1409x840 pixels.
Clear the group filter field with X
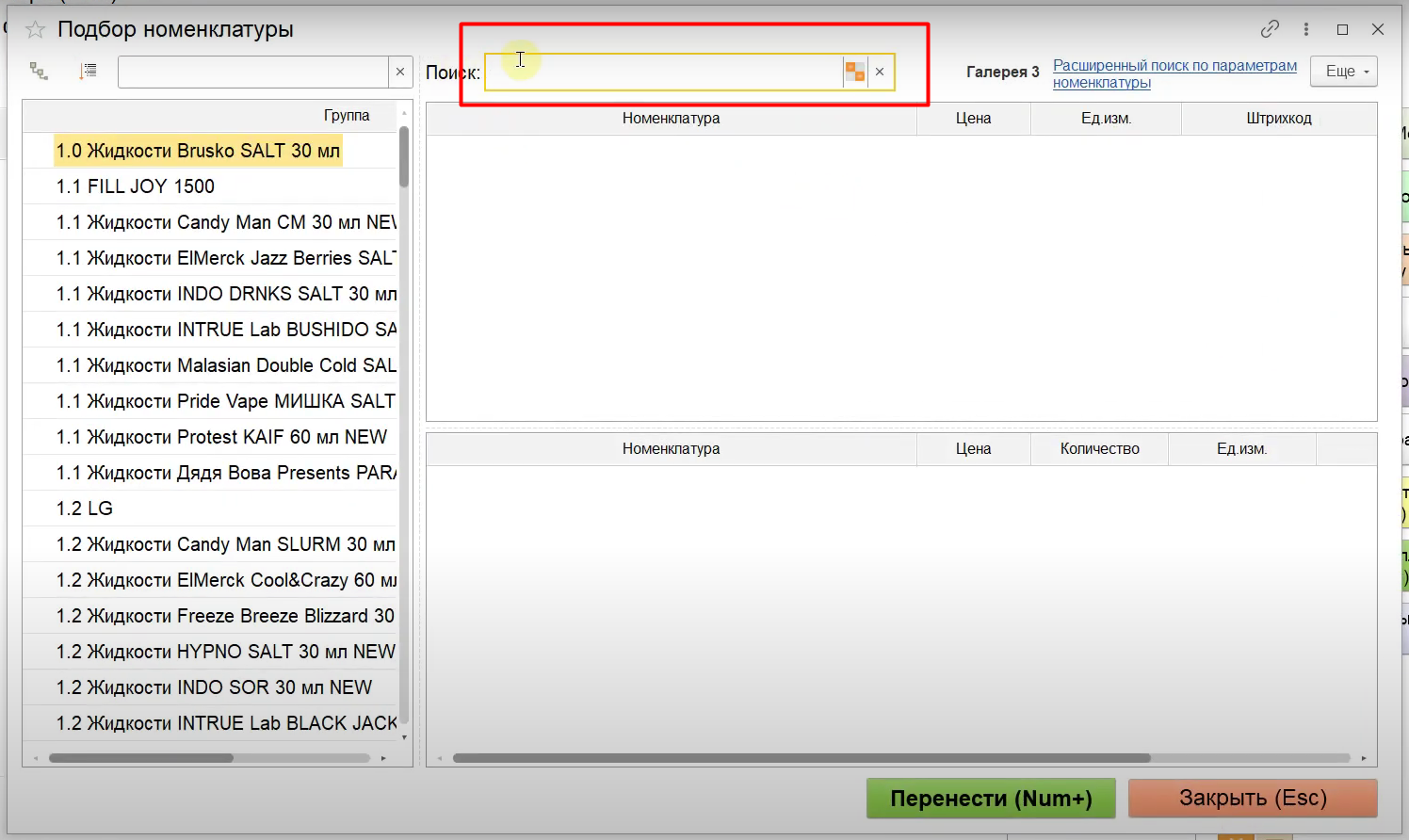[x=400, y=72]
